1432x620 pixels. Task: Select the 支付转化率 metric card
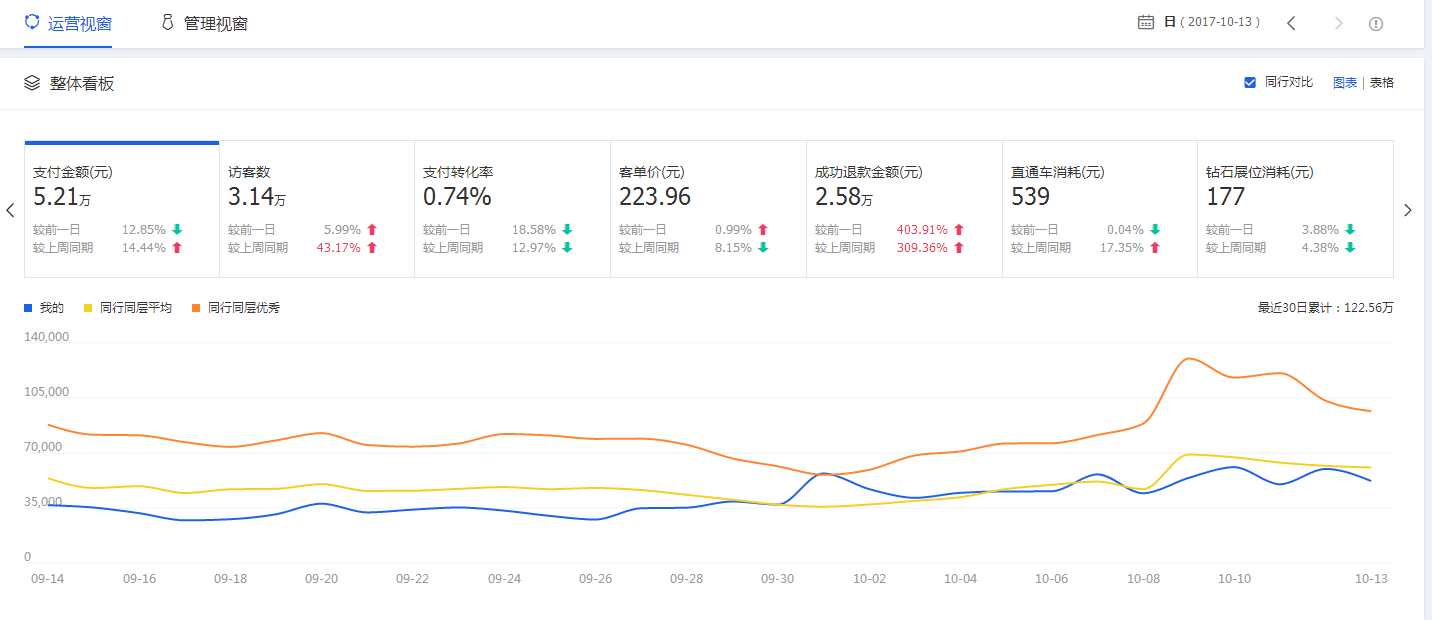click(x=512, y=209)
